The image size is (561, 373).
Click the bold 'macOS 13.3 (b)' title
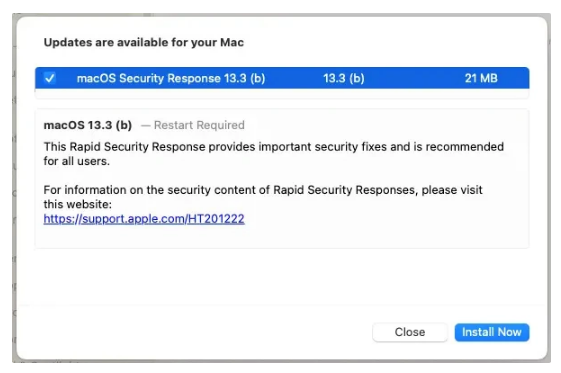[x=88, y=125]
